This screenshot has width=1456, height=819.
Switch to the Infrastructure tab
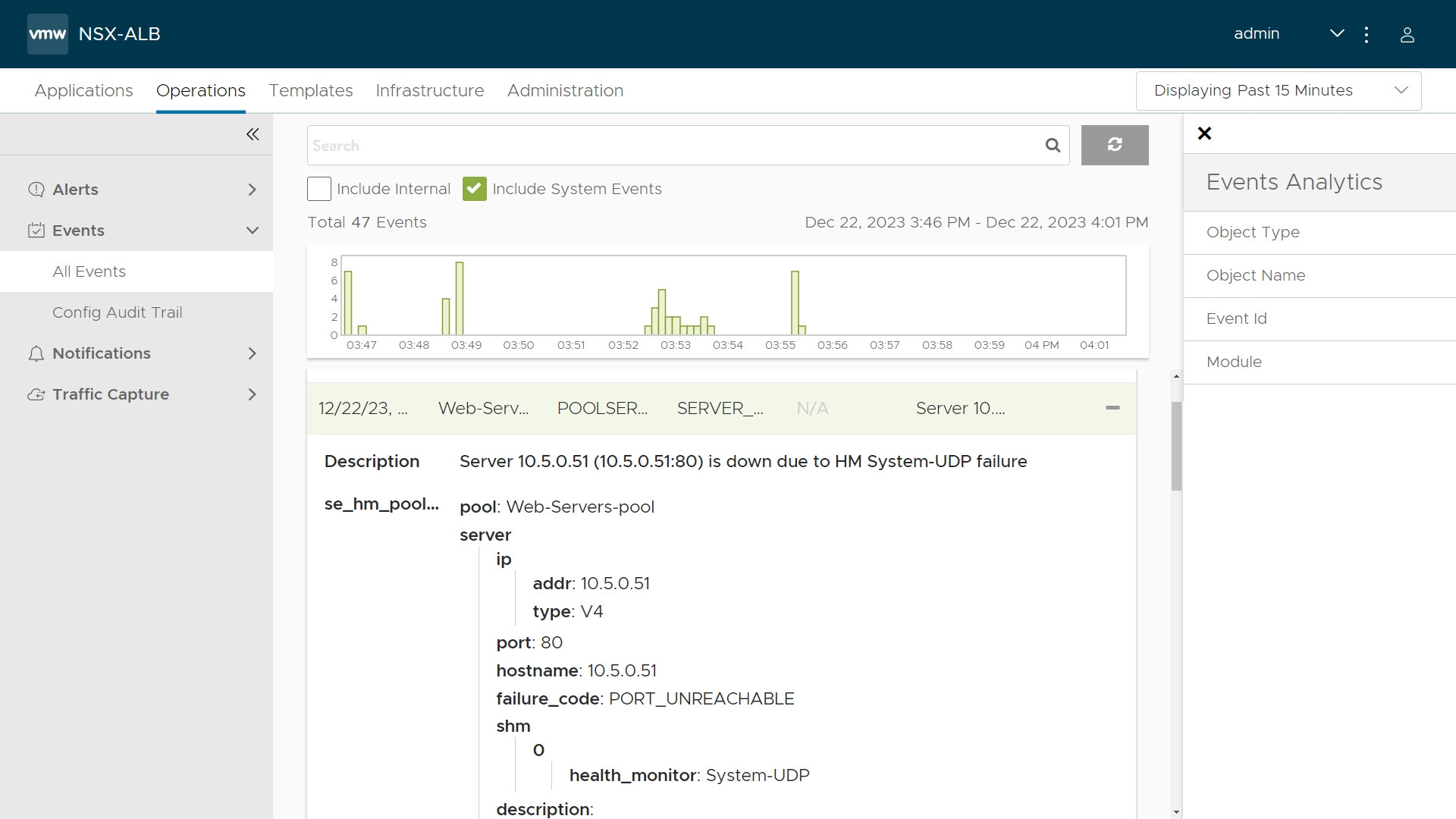pos(429,91)
